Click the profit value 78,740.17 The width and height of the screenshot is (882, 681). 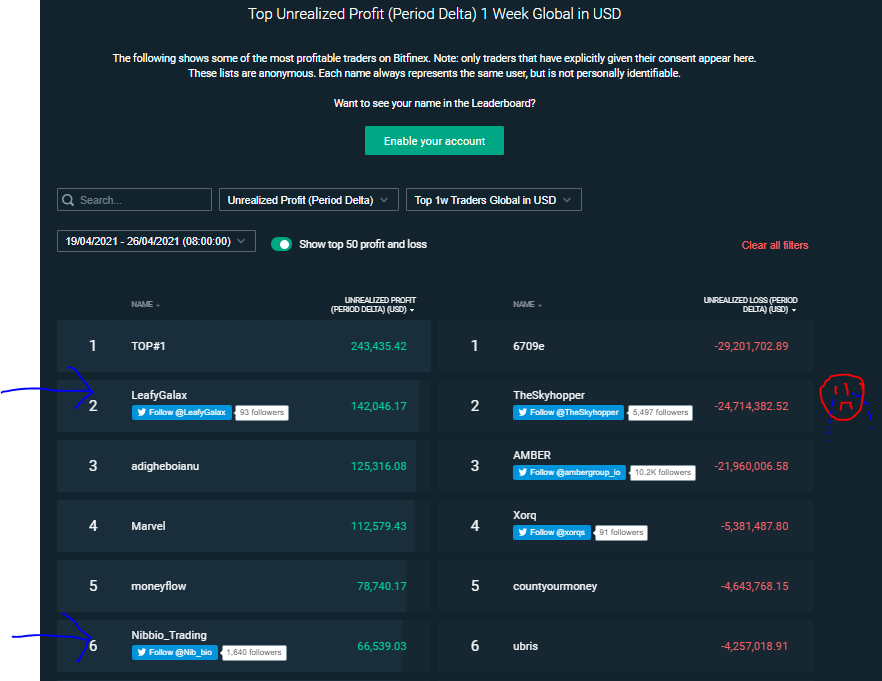click(382, 586)
